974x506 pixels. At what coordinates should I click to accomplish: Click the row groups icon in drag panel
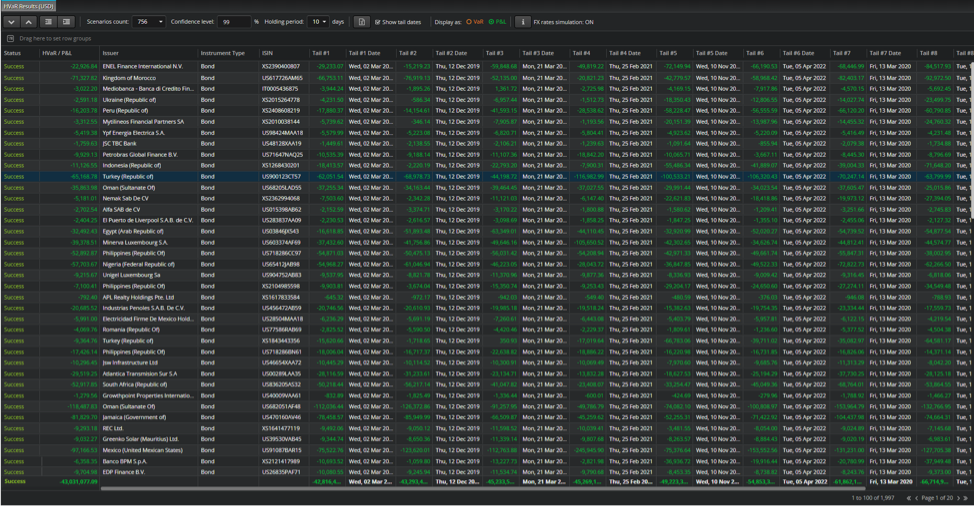point(11,38)
